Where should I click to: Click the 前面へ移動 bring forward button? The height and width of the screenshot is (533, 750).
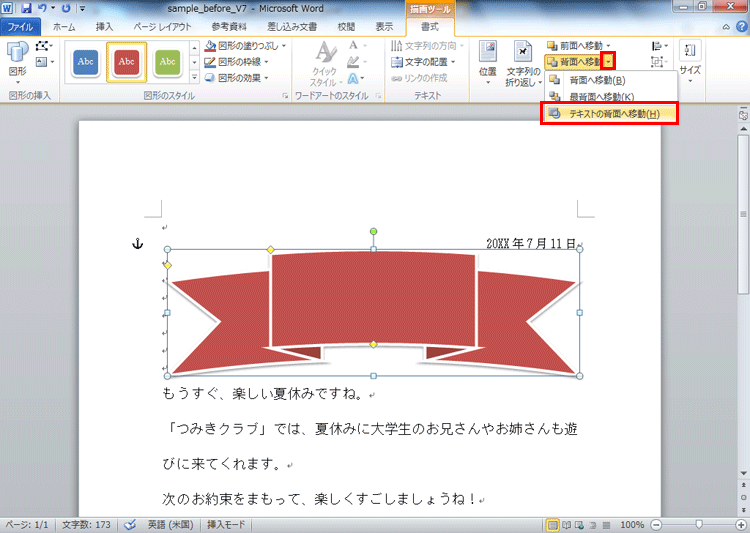(575, 46)
